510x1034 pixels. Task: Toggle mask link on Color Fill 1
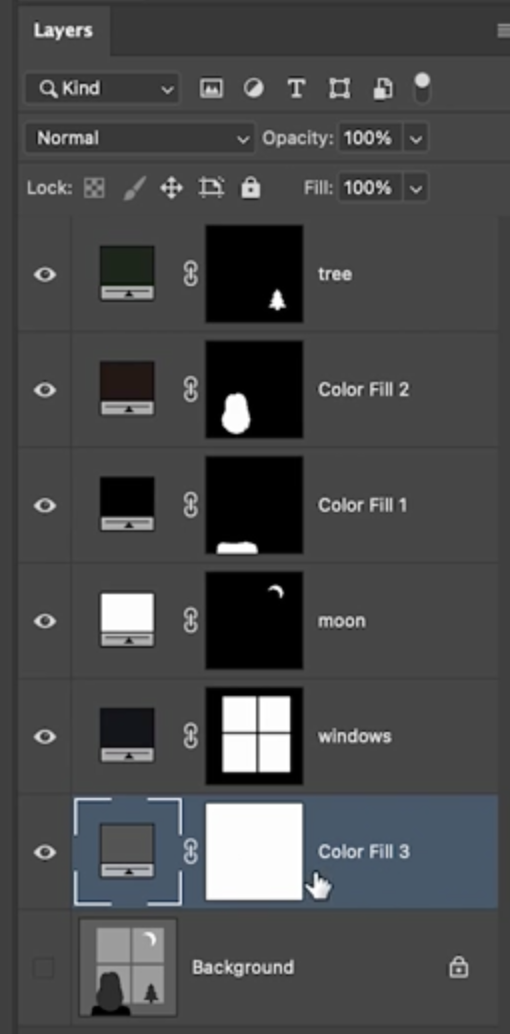191,505
